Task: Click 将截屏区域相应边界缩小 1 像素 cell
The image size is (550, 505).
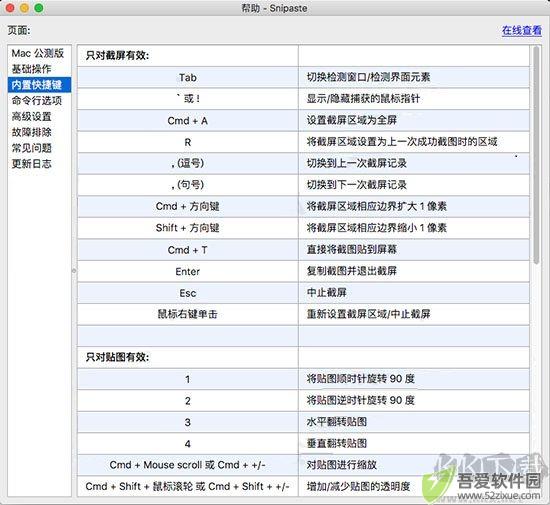Action: [x=414, y=228]
